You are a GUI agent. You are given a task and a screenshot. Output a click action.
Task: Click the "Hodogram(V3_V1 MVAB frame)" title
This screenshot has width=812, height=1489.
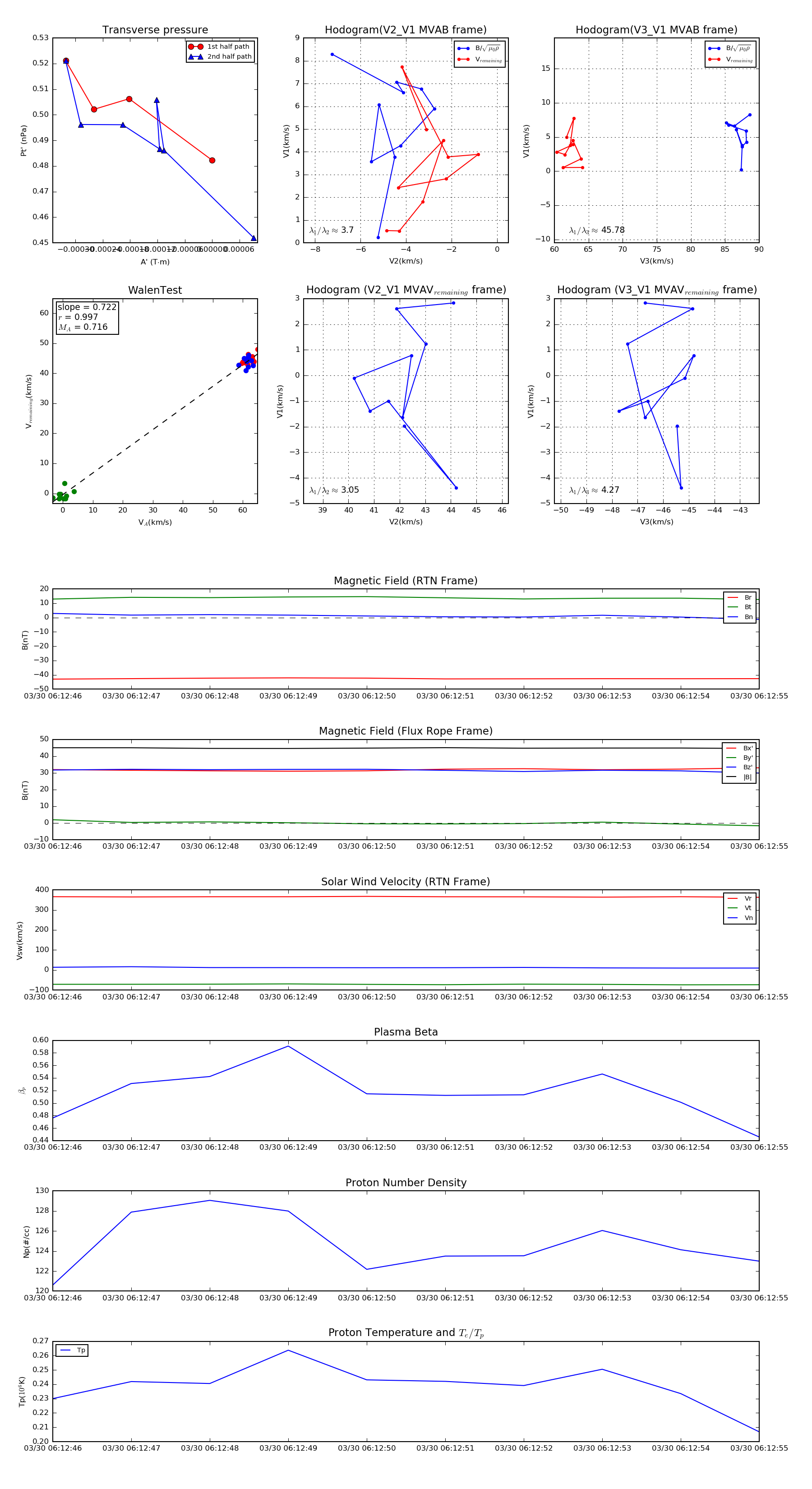tap(656, 30)
